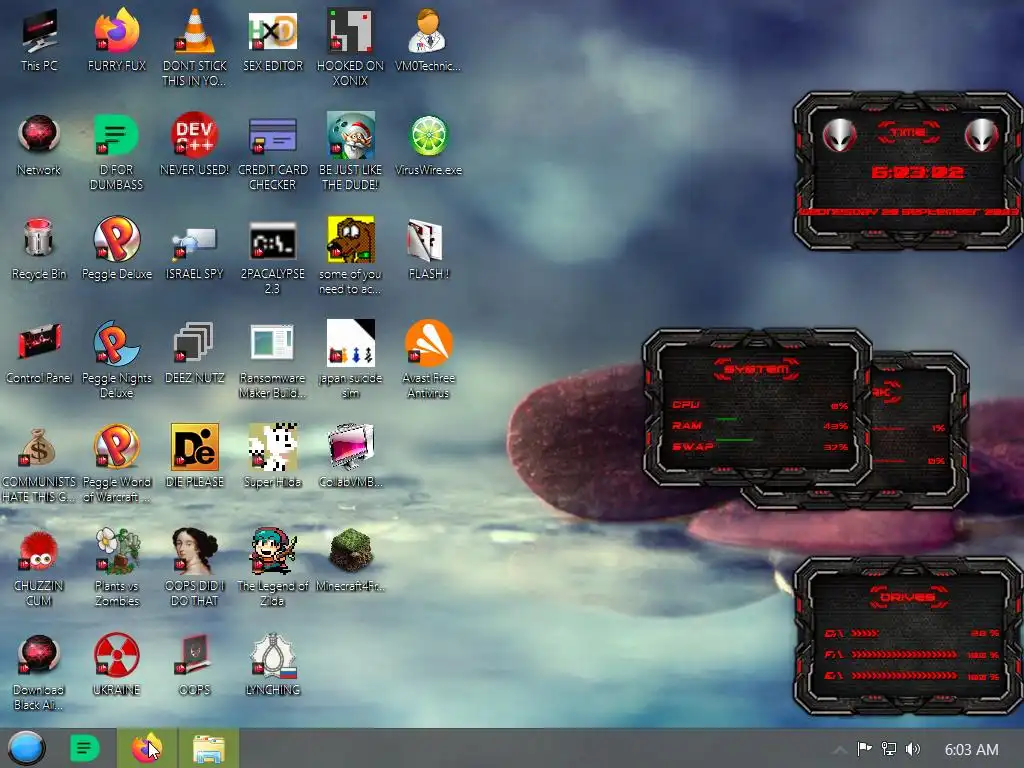Screen dimensions: 1024x768
Task: Click the CHUZZIN CUM red fuzzball icon
Action: [x=39, y=567]
